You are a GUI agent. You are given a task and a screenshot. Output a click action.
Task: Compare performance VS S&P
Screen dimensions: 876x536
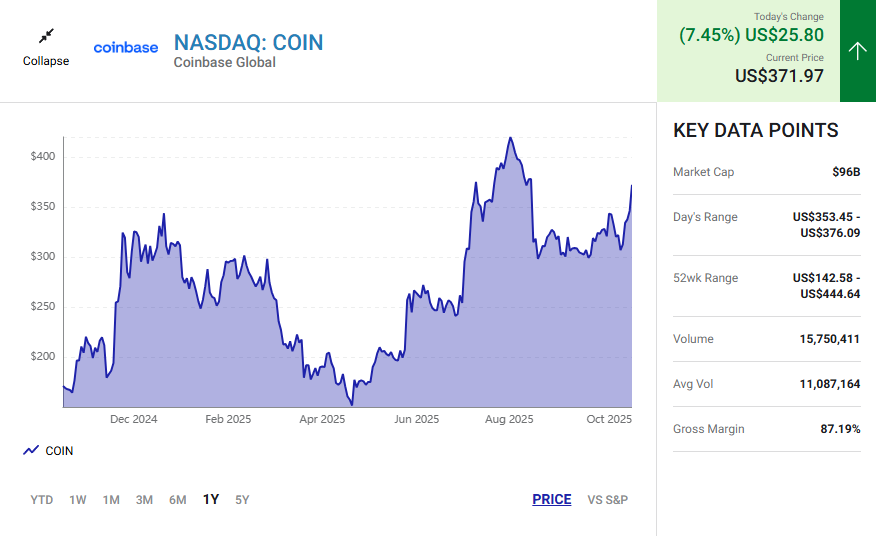[x=608, y=500]
